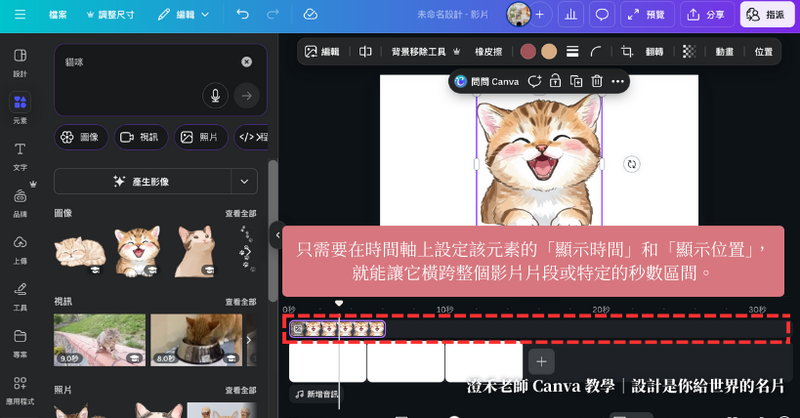Open 文字 text panel
Viewport: 800px width, 418px height.
pyautogui.click(x=20, y=156)
